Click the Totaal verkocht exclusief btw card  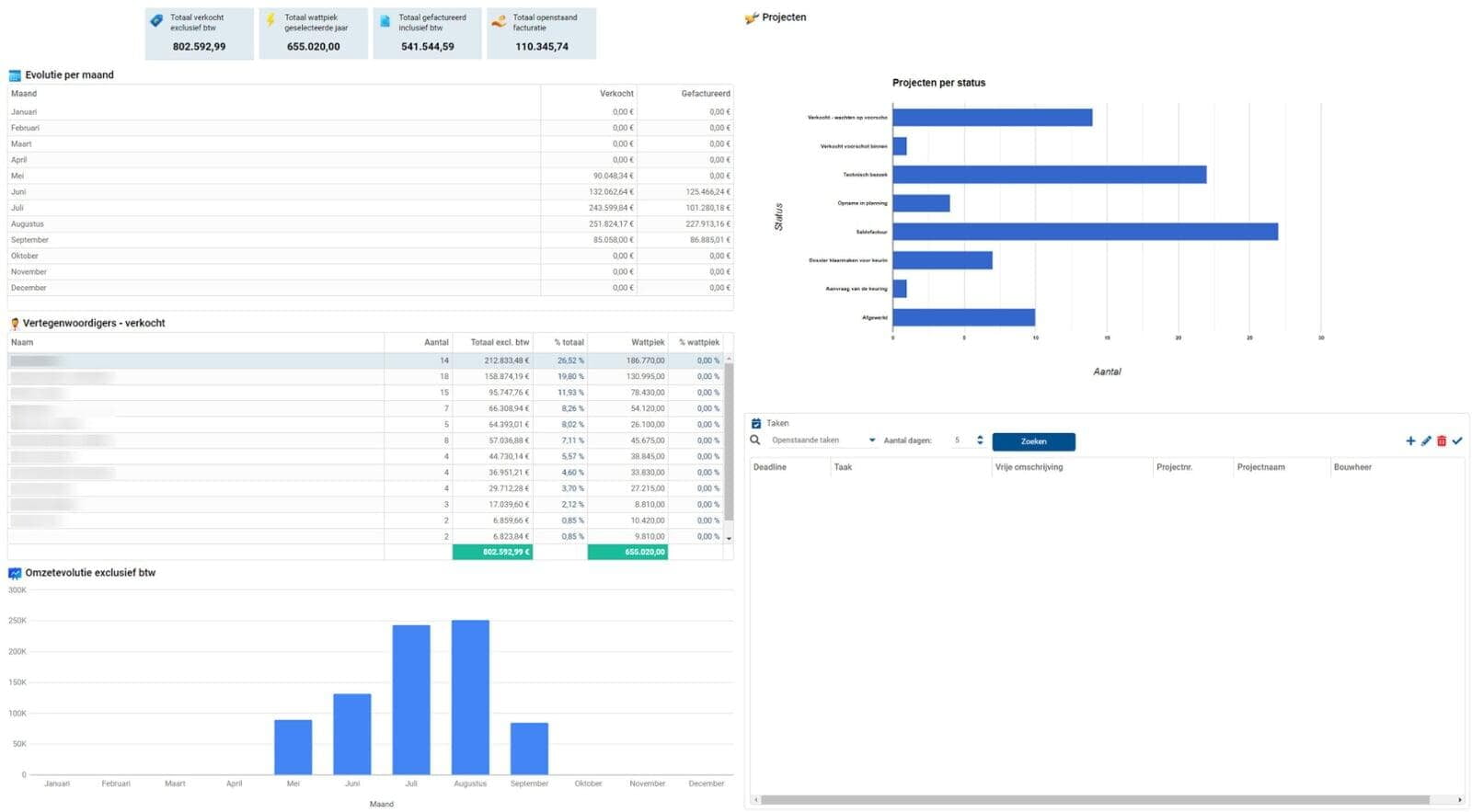(x=199, y=33)
